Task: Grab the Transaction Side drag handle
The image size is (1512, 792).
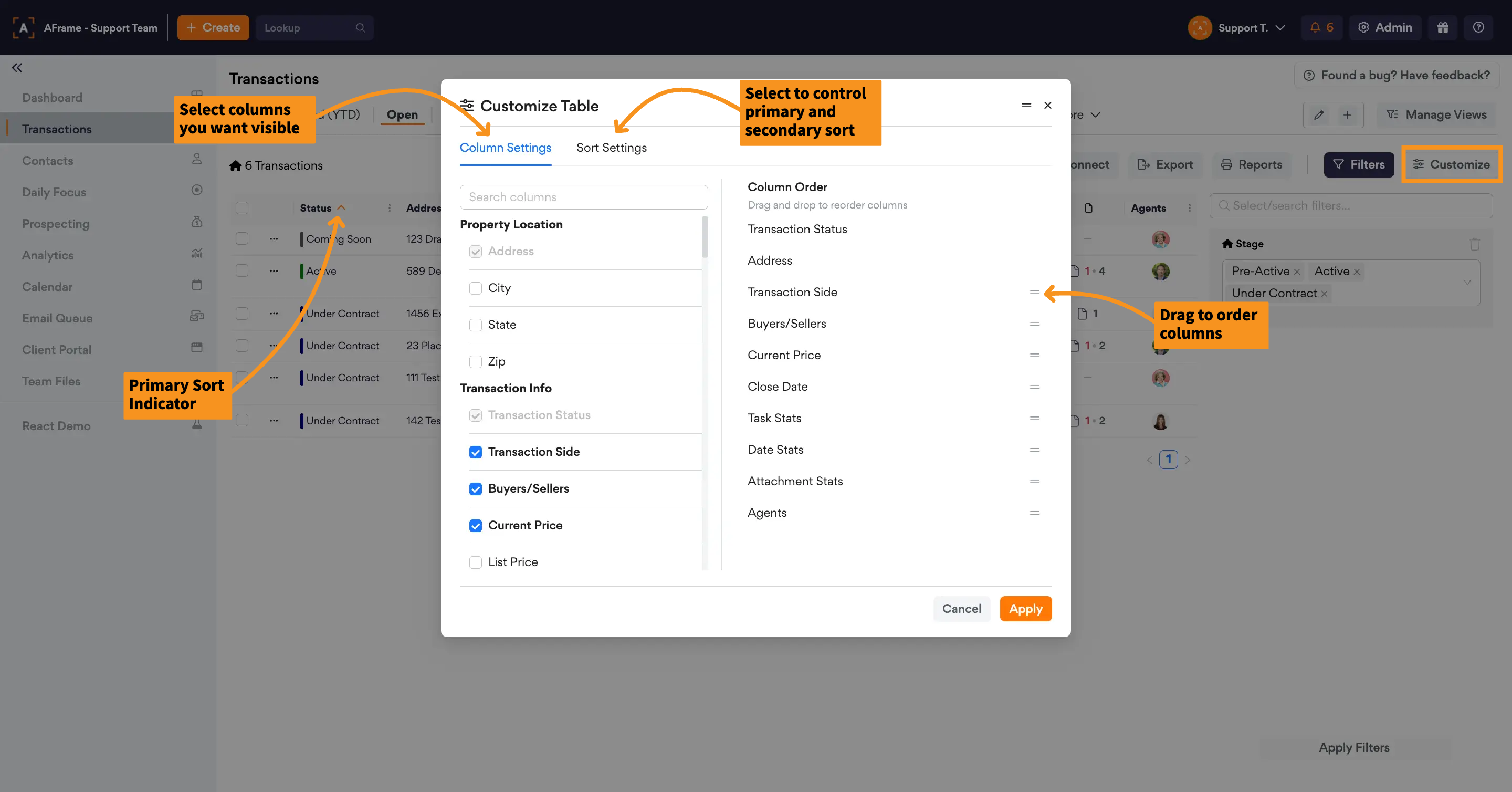Action: click(1034, 293)
